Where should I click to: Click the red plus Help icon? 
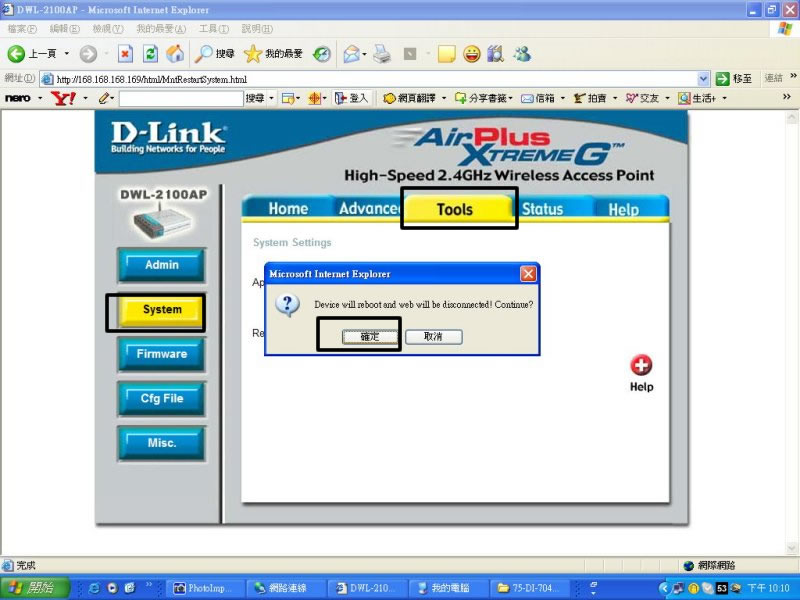click(641, 365)
